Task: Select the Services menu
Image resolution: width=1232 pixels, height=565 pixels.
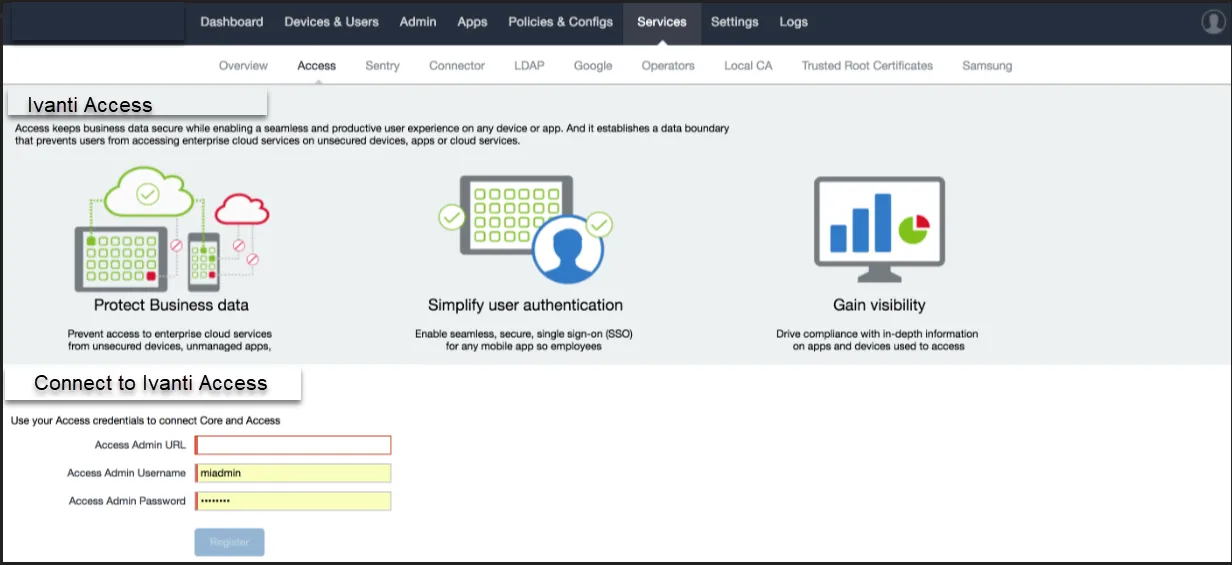Action: 662,22
